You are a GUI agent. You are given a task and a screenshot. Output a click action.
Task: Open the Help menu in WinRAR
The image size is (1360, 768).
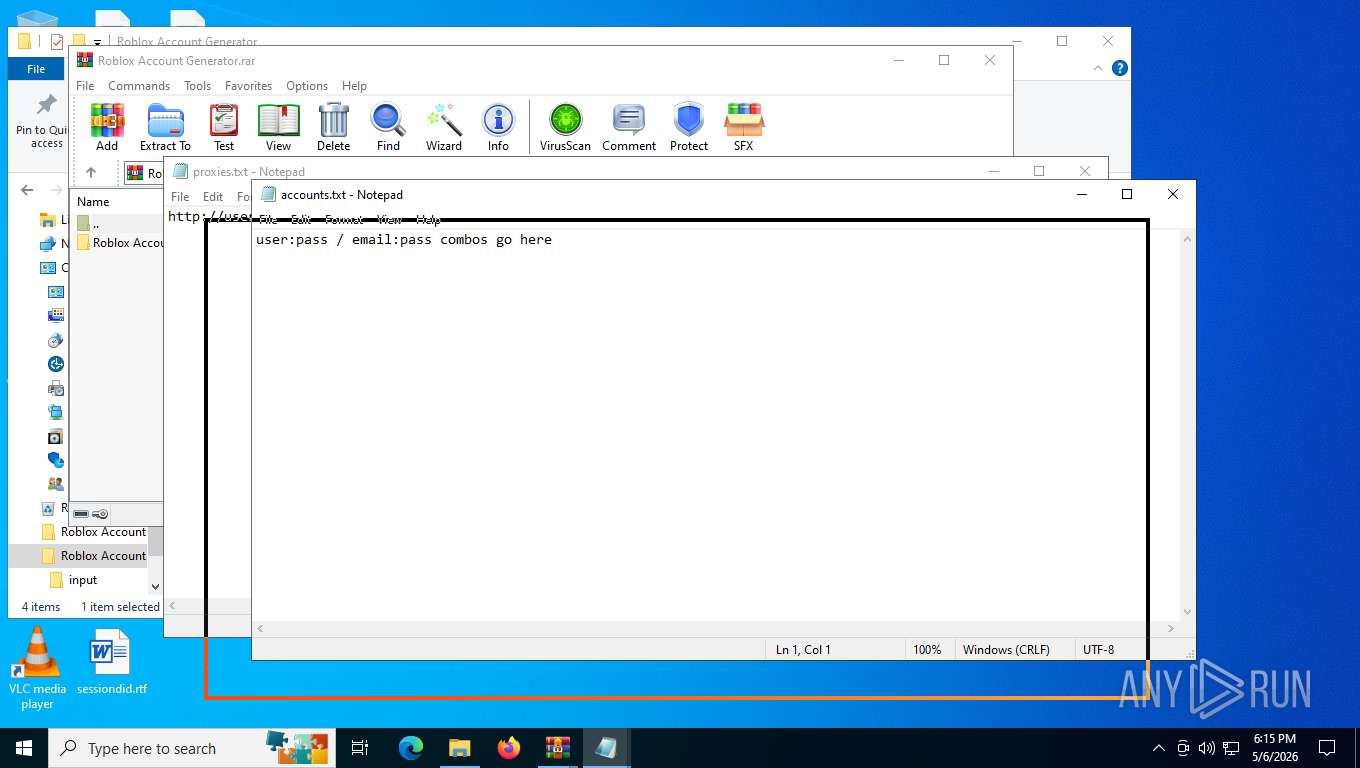(354, 86)
